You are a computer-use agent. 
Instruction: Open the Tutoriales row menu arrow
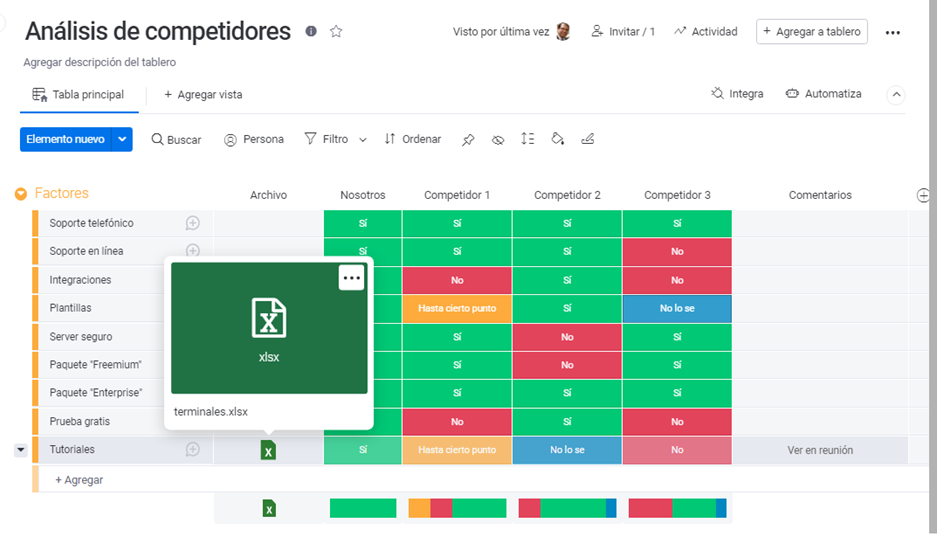pos(21,450)
